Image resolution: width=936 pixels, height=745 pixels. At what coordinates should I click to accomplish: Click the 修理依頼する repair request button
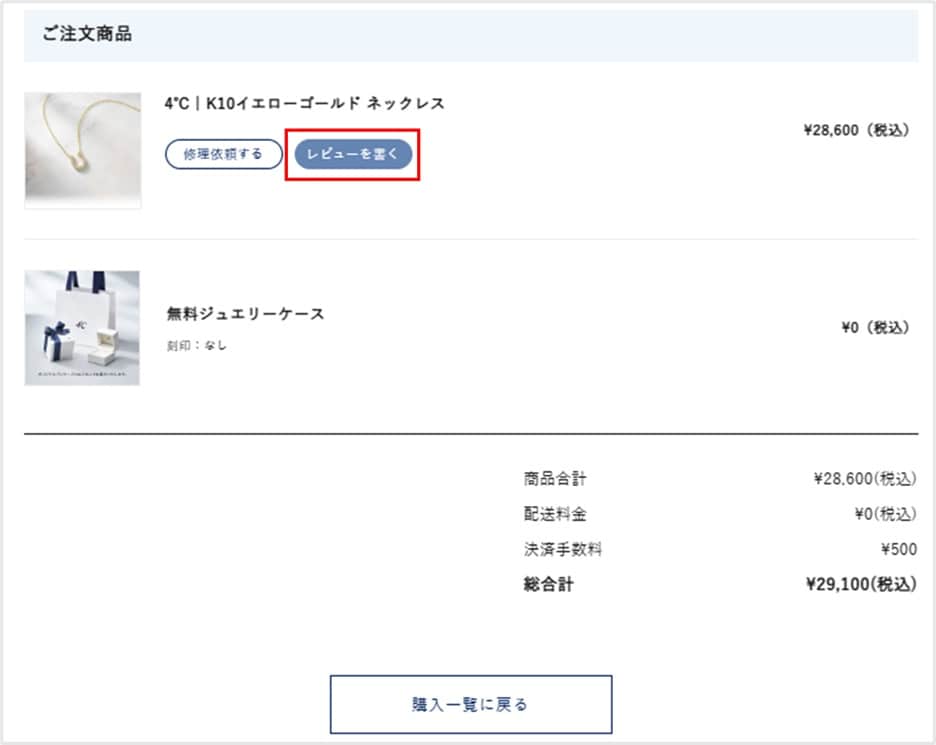[x=223, y=154]
